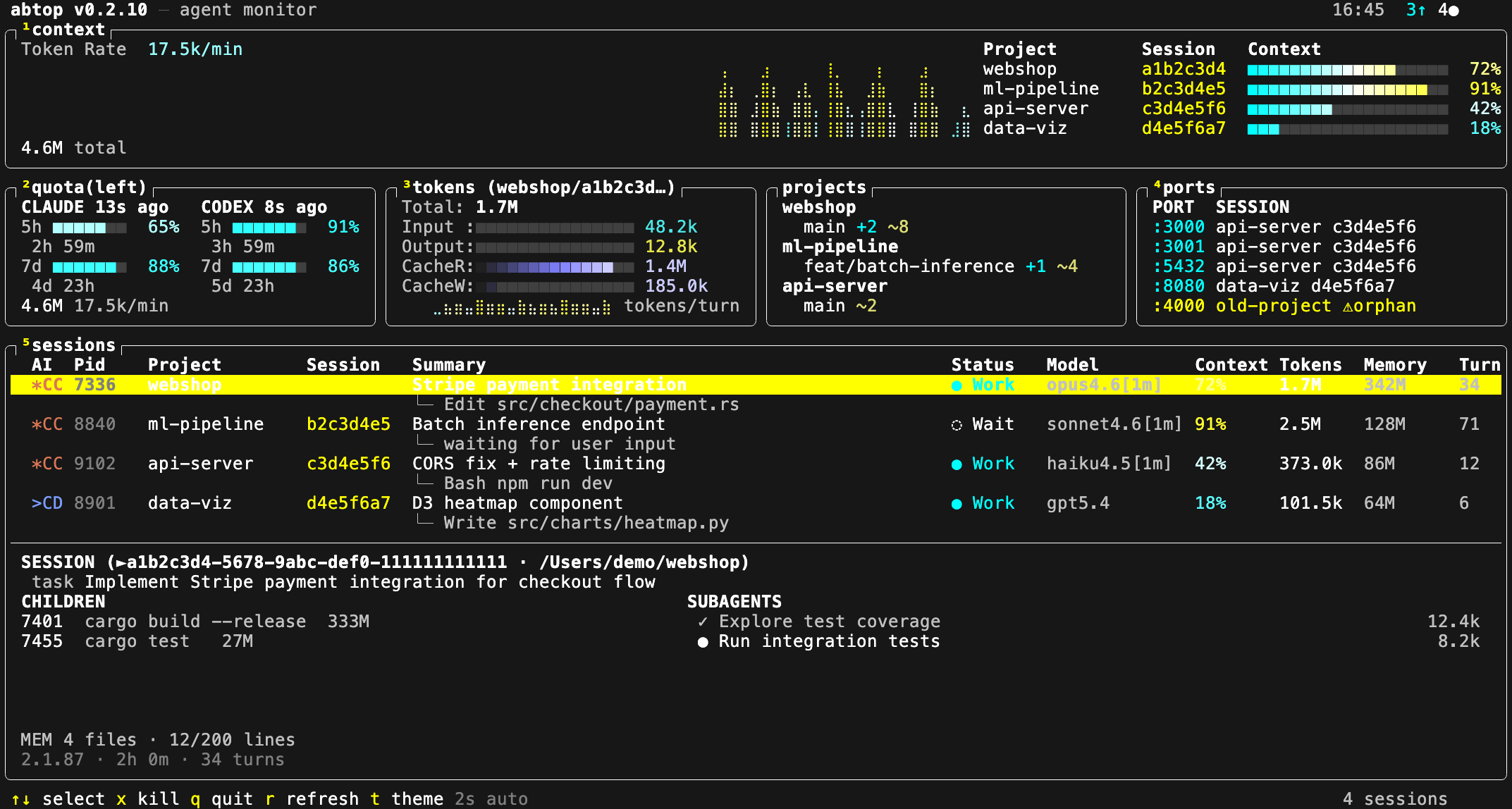This screenshot has height=809, width=1512.
Task: Select the quota(left) panel header
Action: point(85,187)
